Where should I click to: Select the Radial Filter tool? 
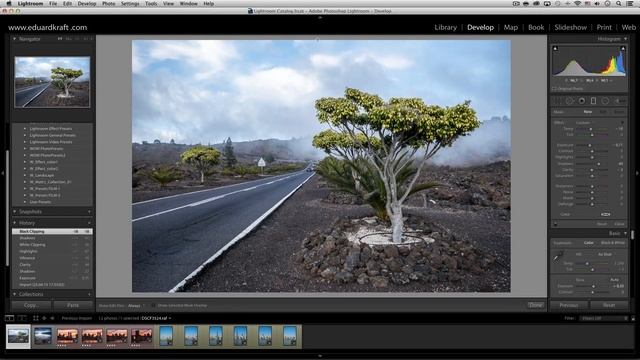tap(605, 101)
